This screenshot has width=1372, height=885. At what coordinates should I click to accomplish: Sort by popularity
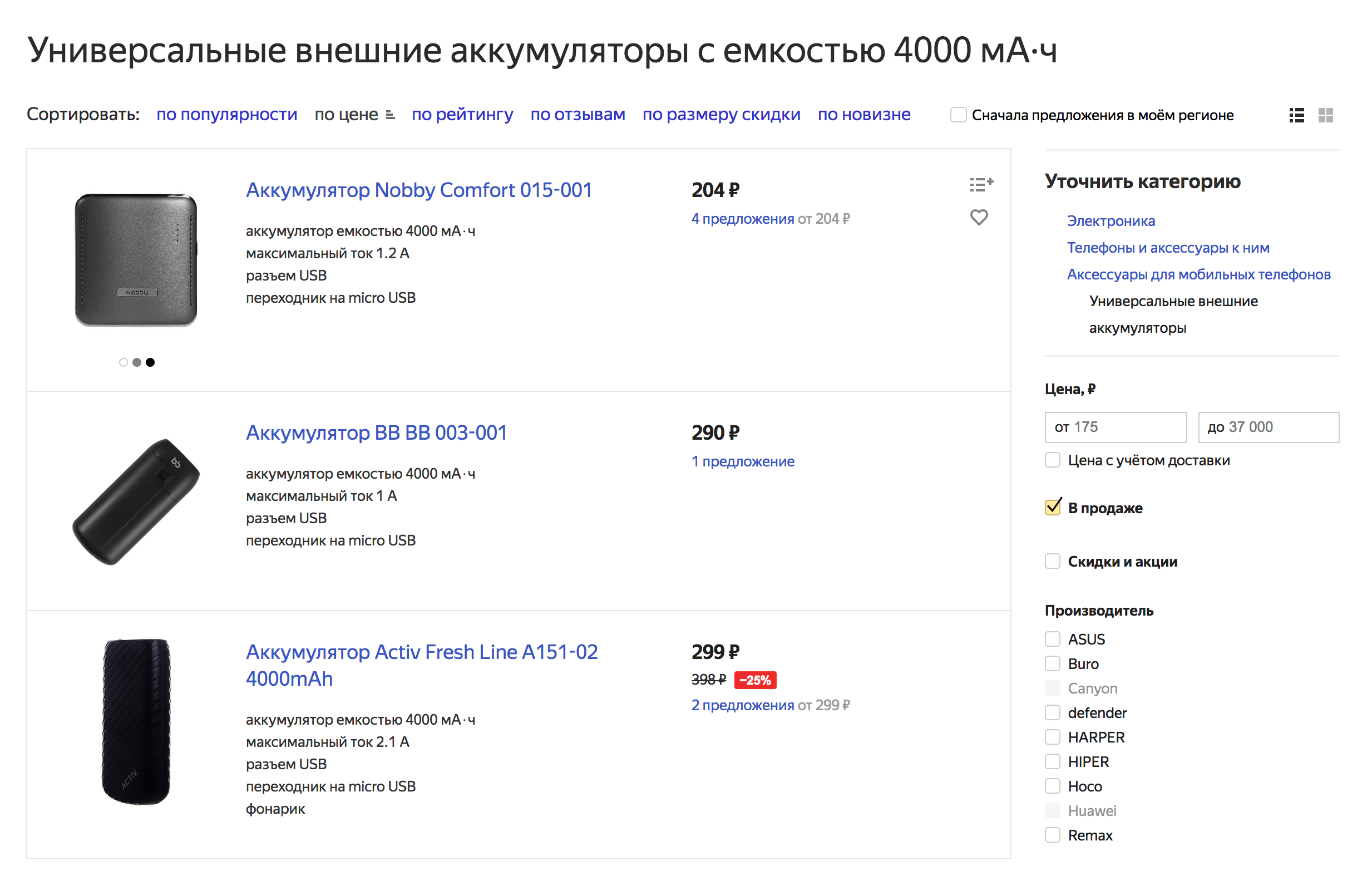tap(227, 114)
